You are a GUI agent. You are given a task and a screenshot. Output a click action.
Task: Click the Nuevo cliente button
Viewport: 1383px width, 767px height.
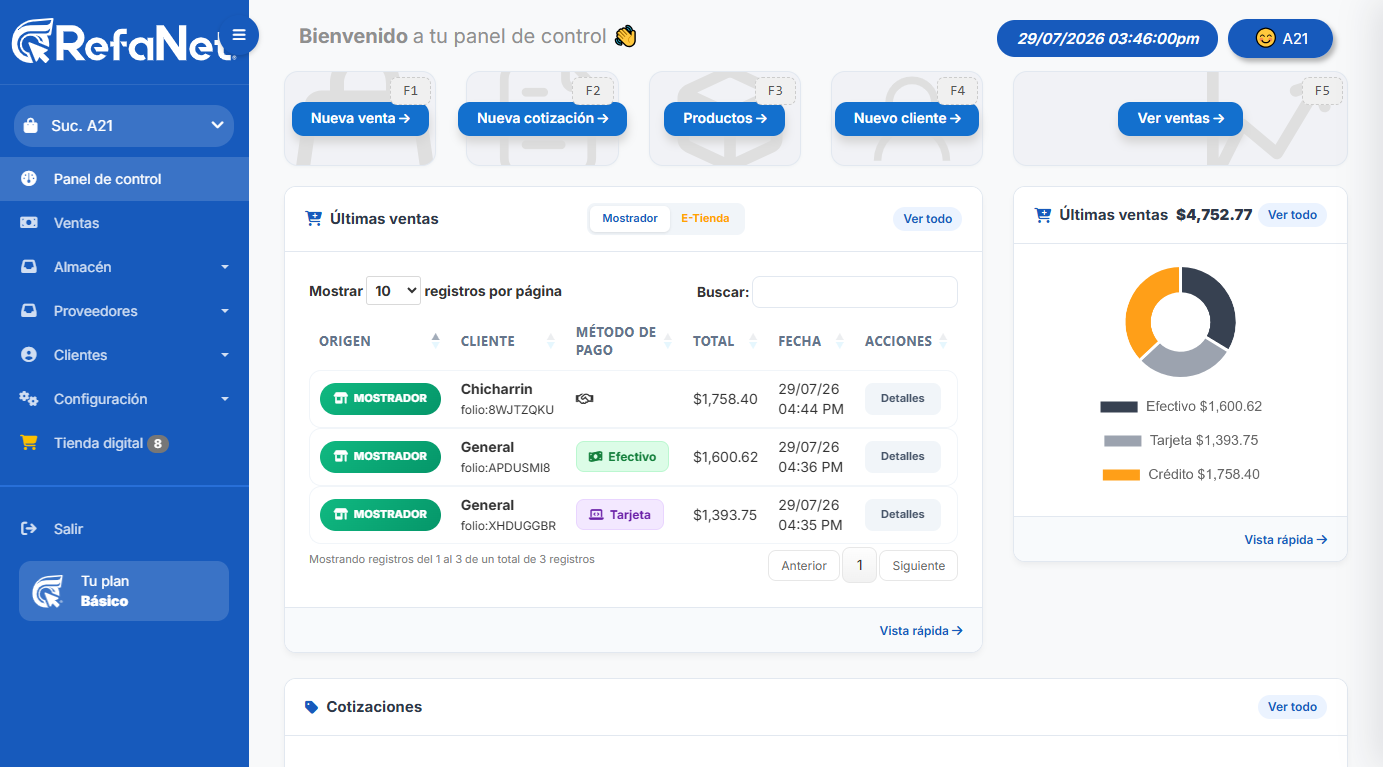tap(907, 119)
